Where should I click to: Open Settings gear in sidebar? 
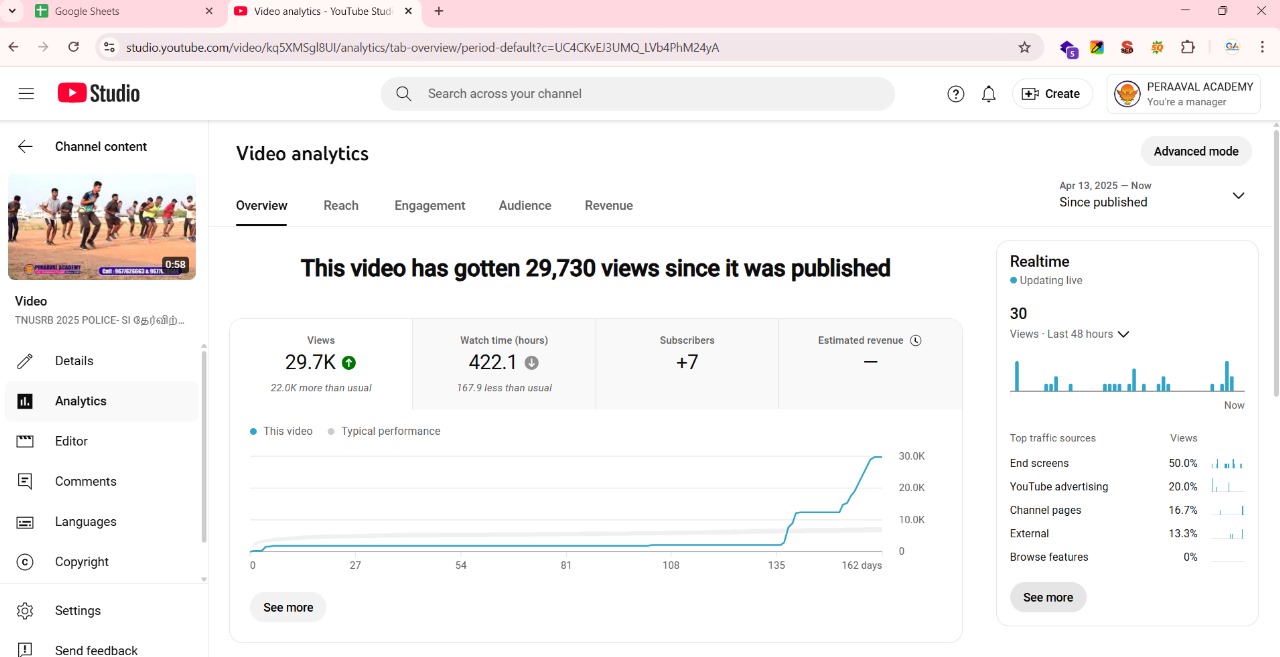pos(25,611)
